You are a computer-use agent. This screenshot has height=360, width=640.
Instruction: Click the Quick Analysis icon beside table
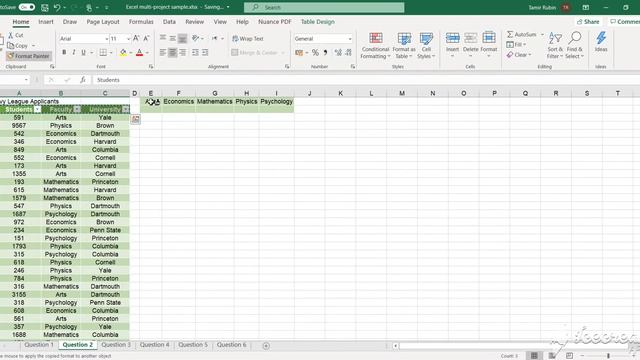(136, 119)
